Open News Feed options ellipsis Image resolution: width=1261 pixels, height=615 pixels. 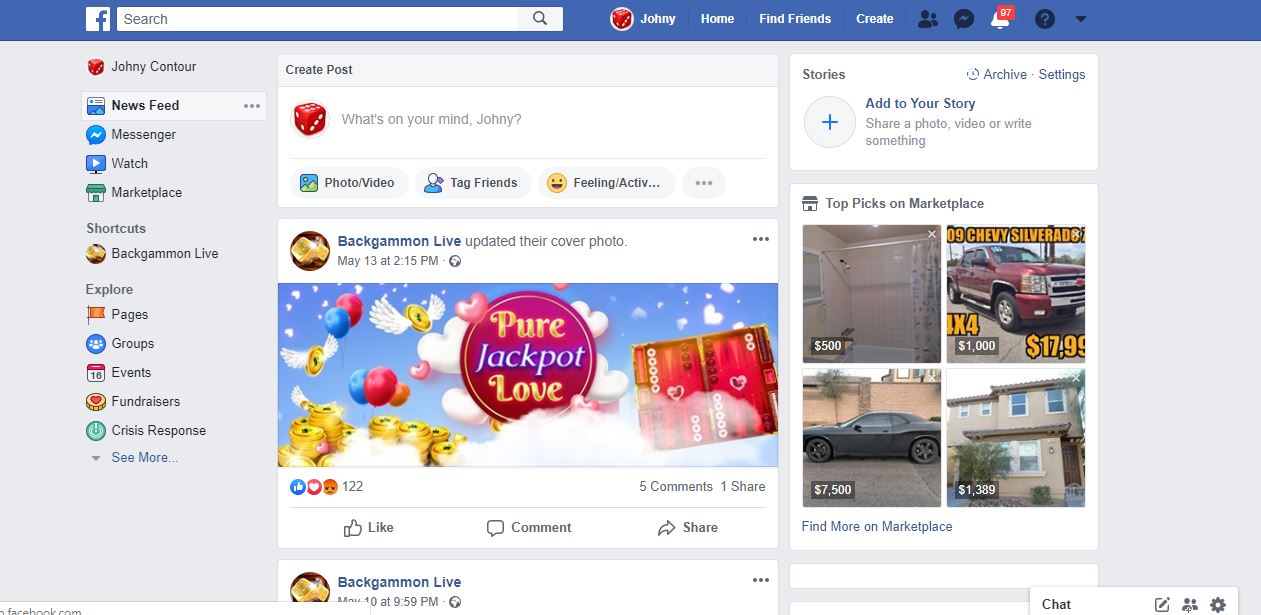[x=252, y=106]
